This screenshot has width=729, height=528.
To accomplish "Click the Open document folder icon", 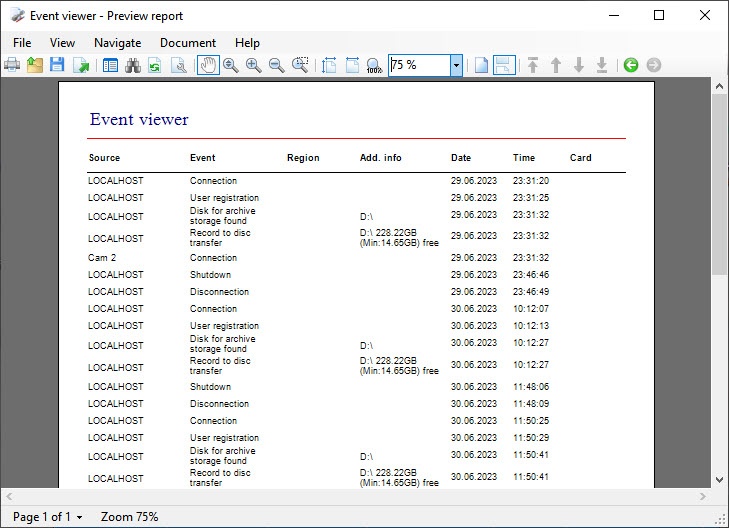I will coord(35,65).
